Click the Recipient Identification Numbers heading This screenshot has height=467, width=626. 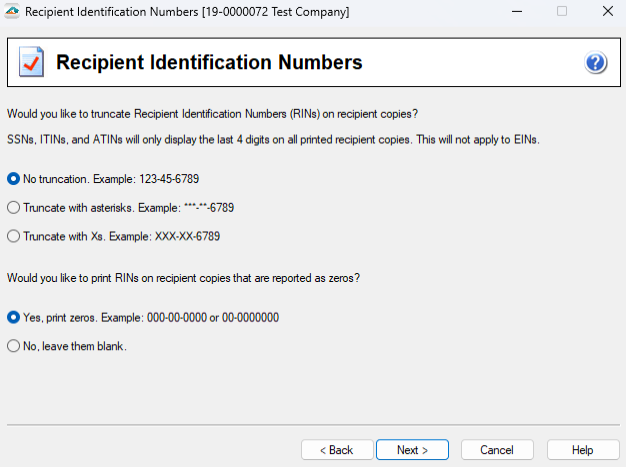point(209,63)
